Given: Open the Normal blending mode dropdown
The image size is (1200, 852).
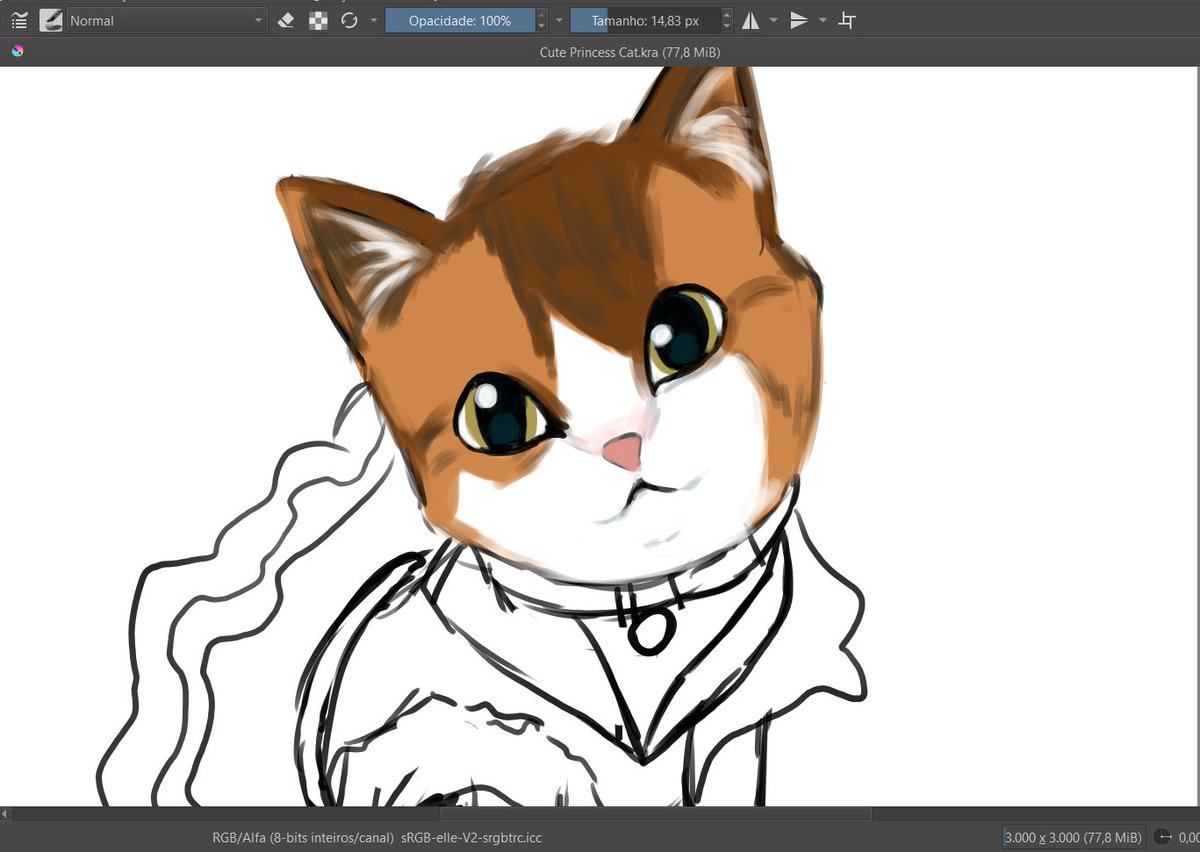Looking at the screenshot, I should click(x=167, y=20).
